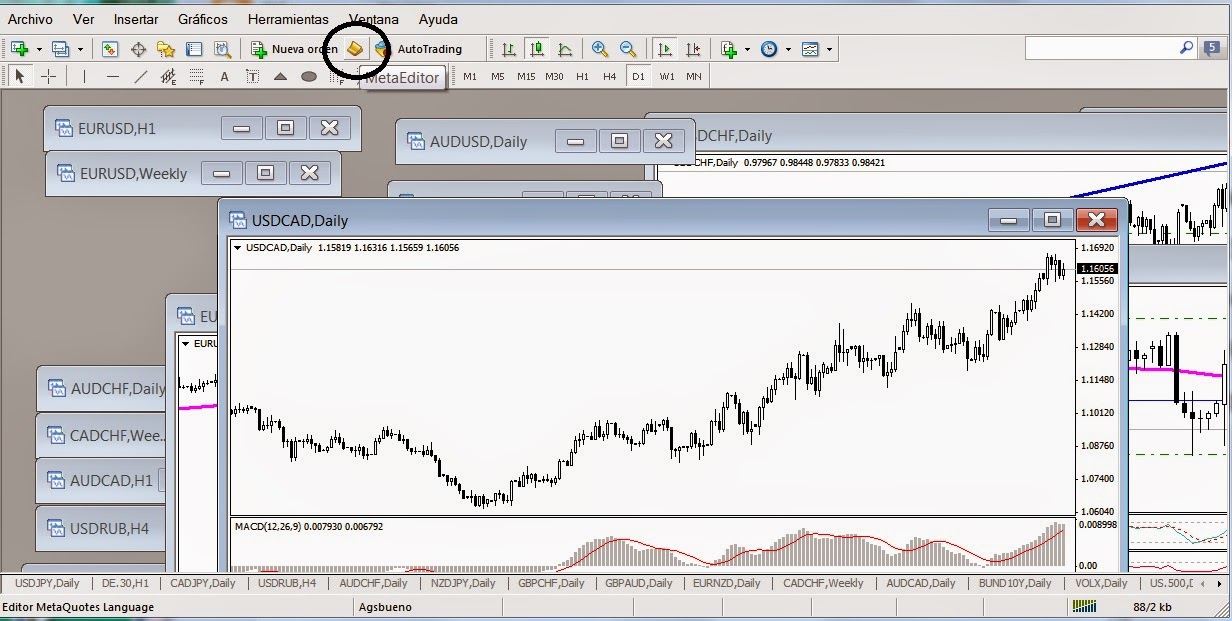1232x621 pixels.
Task: Select the Fibonacci retracement tool
Action: [x=197, y=76]
